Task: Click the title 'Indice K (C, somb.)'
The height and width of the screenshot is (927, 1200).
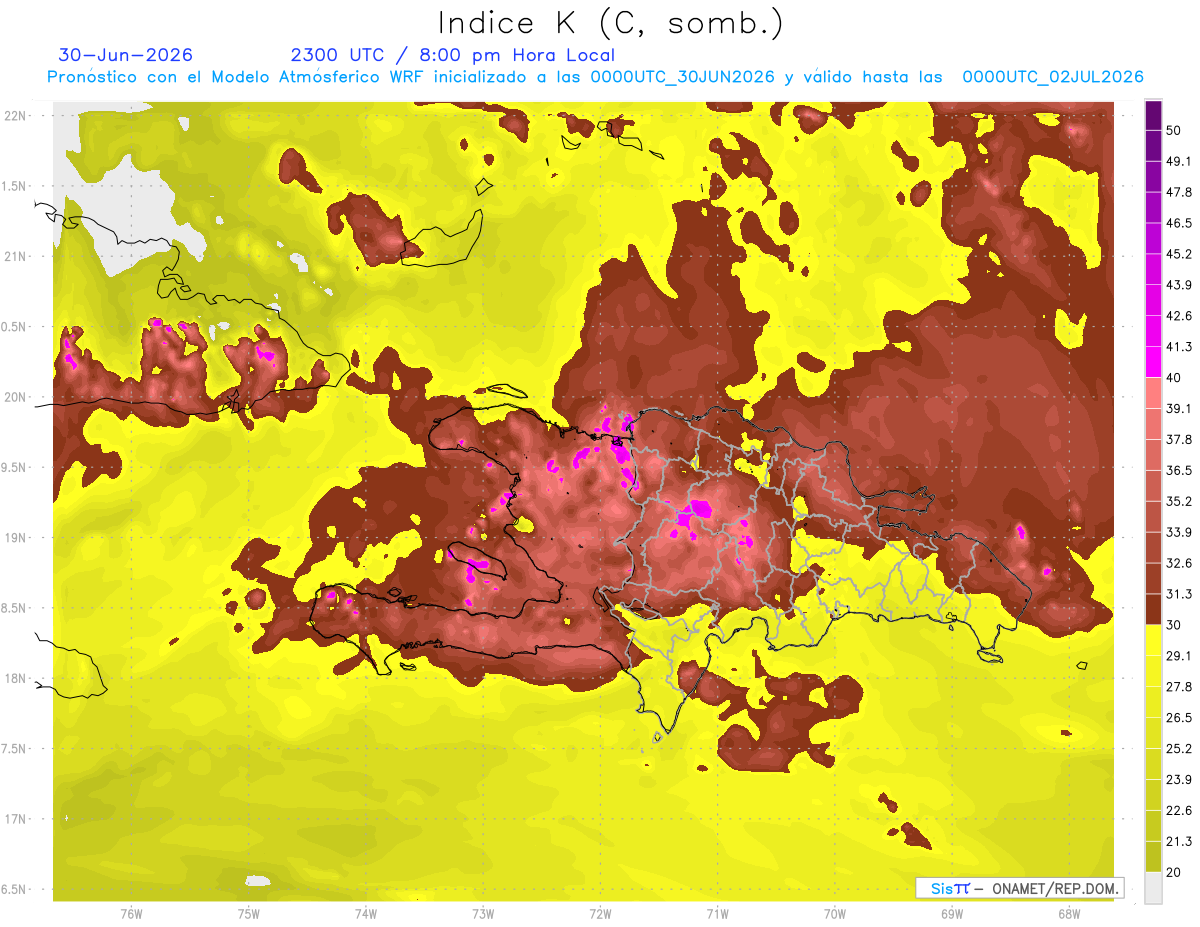Action: click(x=611, y=23)
